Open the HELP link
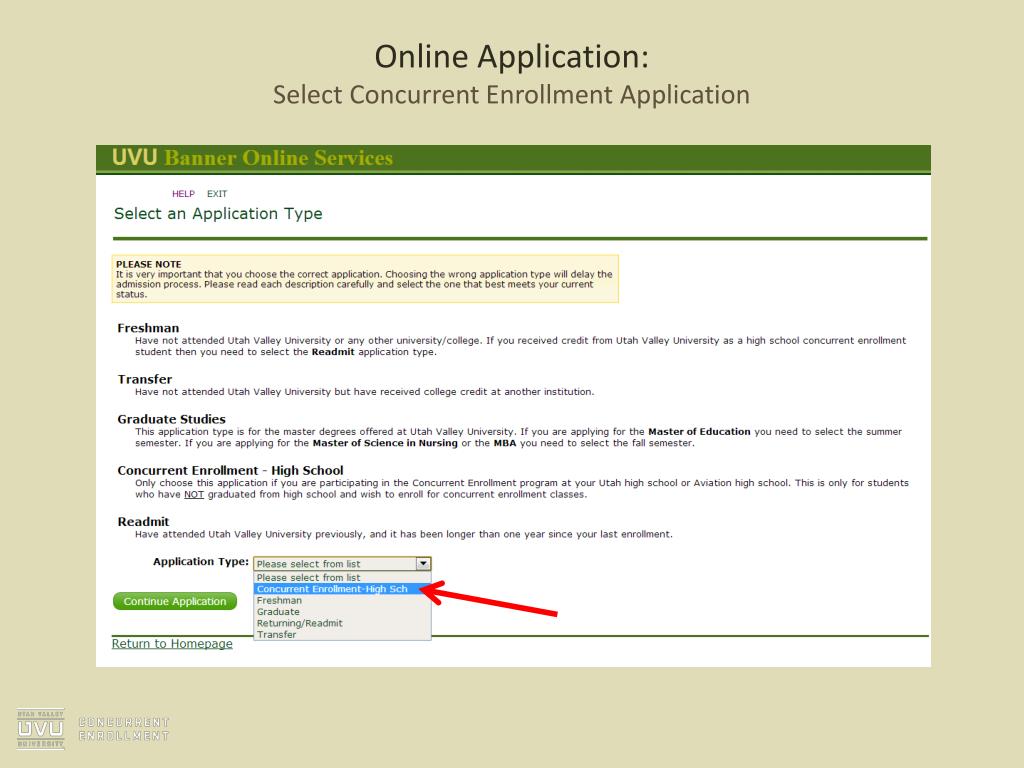This screenshot has height=768, width=1024. 183,194
